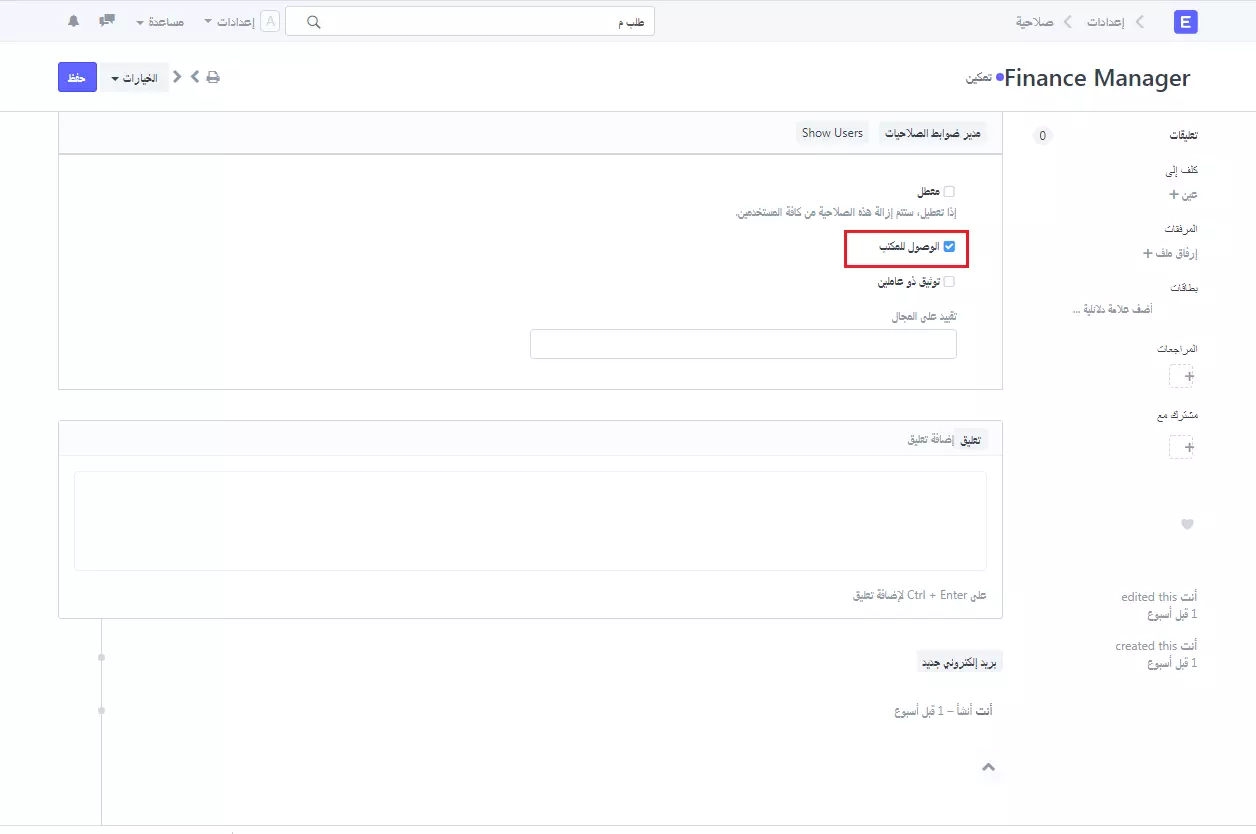Click the تمكين status indicator
Image resolution: width=1256 pixels, height=834 pixels.
980,78
